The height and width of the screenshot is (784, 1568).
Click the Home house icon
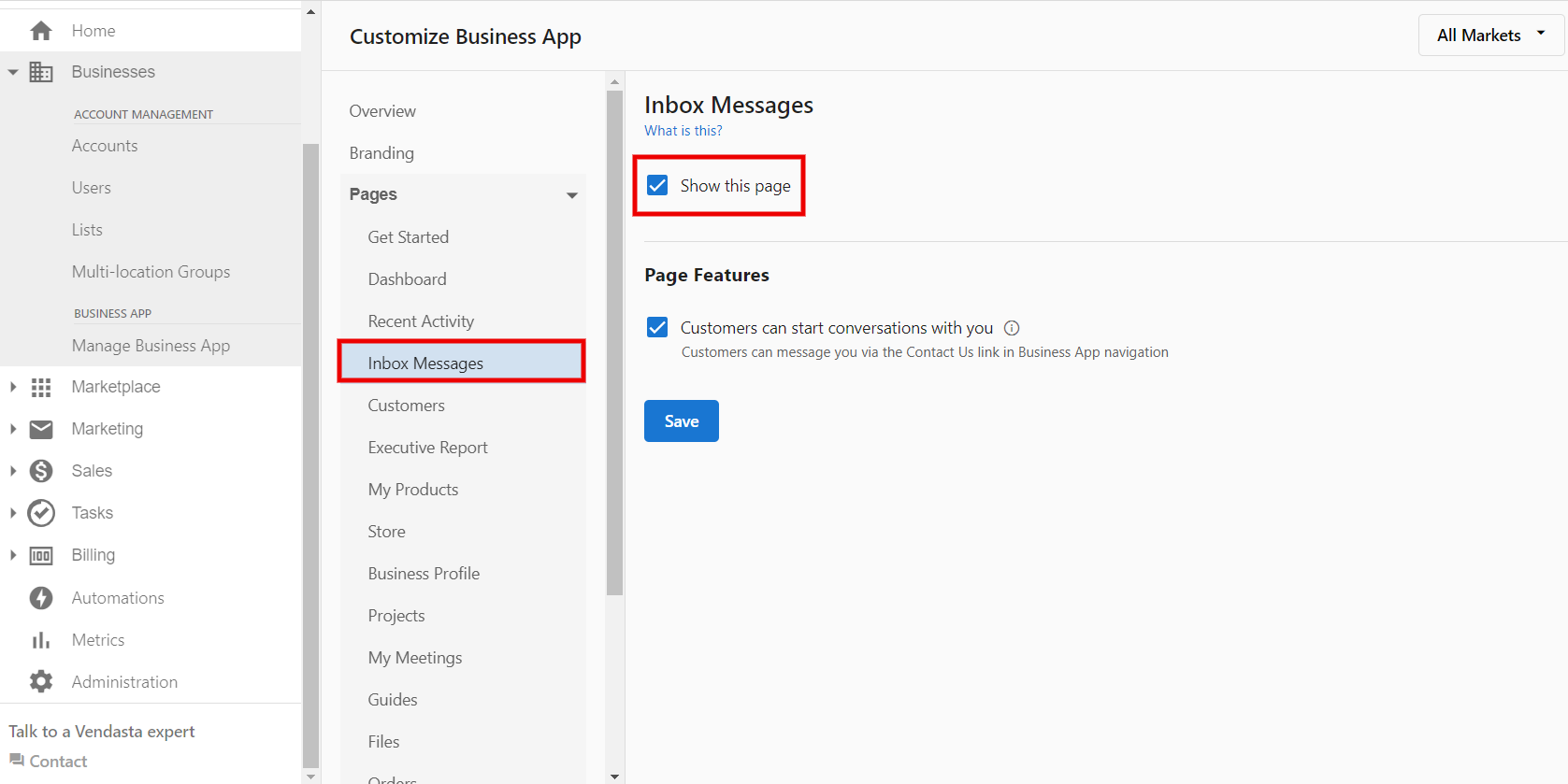pyautogui.click(x=41, y=31)
